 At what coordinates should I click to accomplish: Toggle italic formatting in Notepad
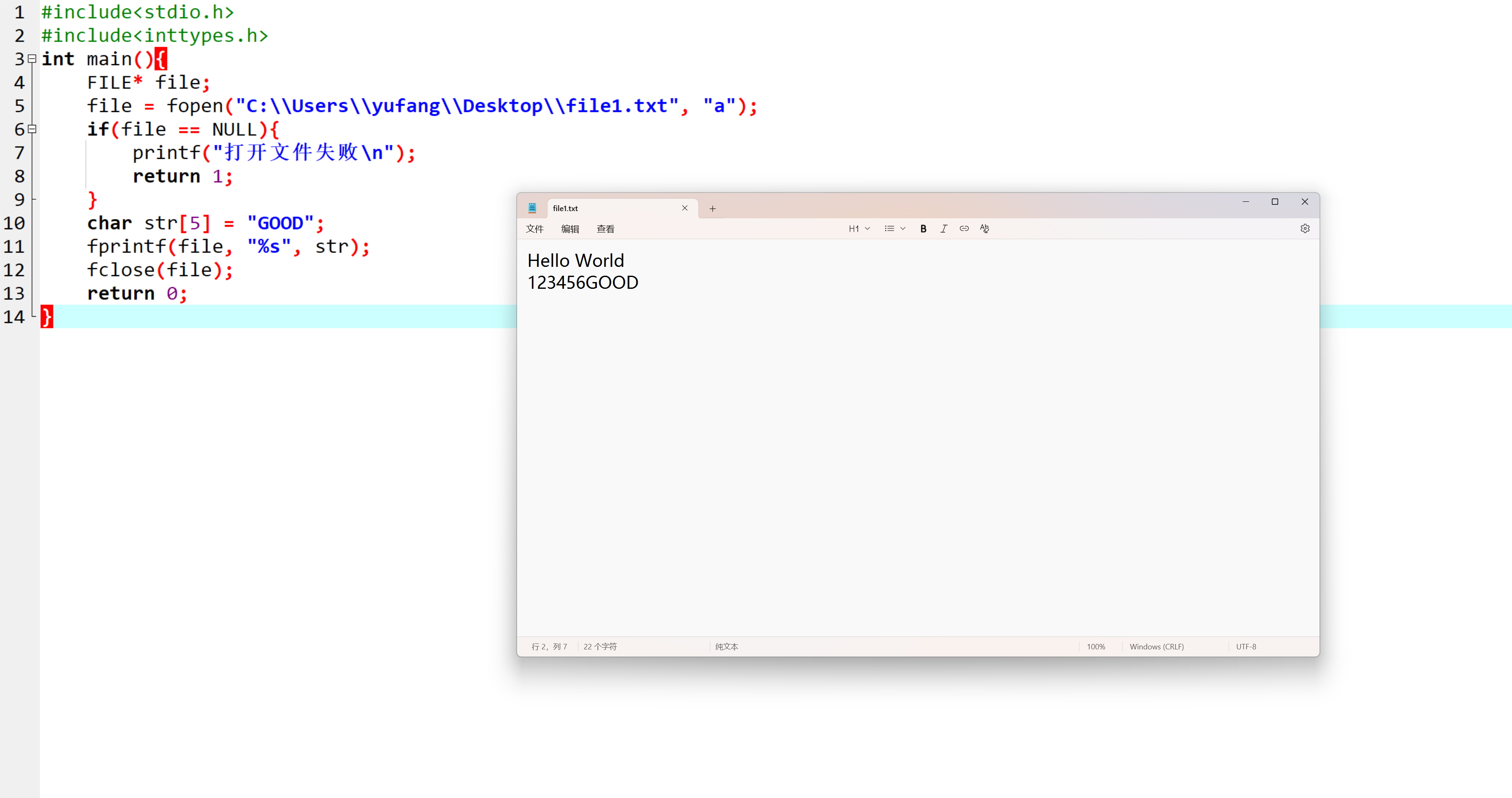pos(943,228)
